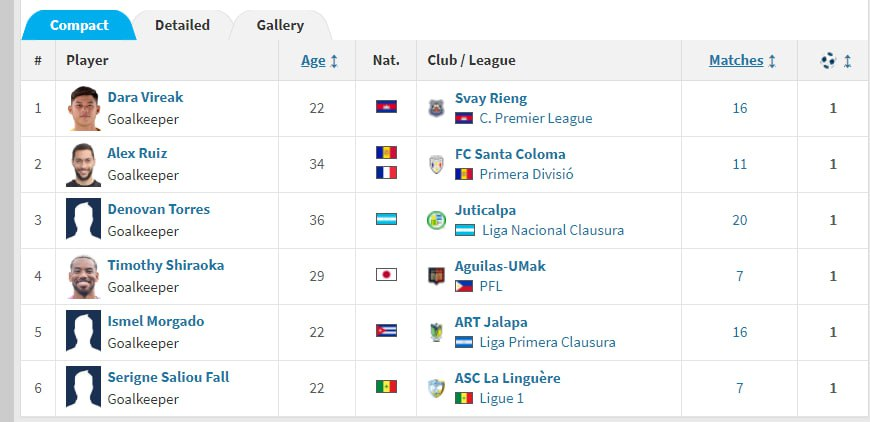The image size is (870, 422).
Task: Open Dara Vireak player profile link
Action: point(145,97)
